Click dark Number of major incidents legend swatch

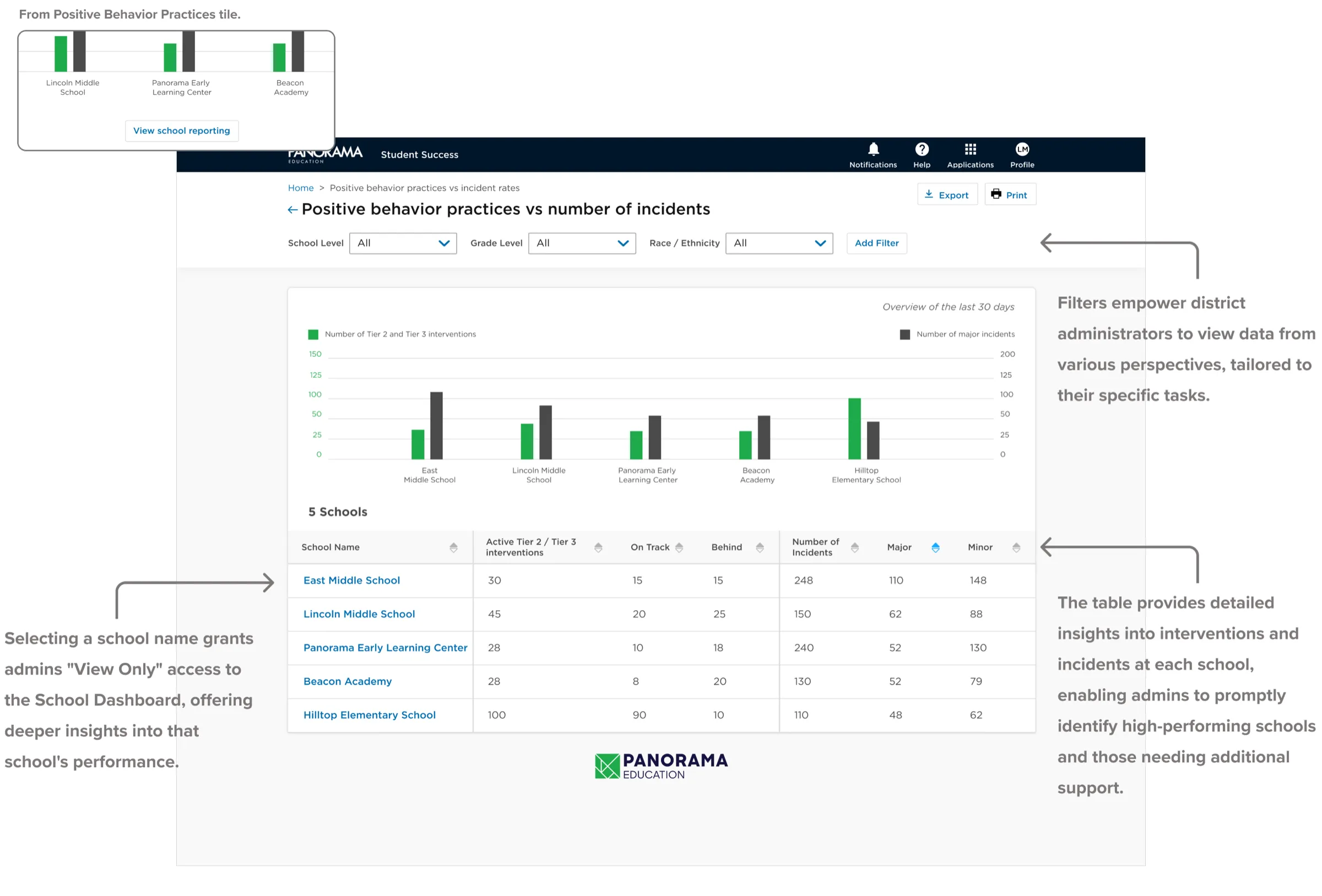[x=904, y=334]
